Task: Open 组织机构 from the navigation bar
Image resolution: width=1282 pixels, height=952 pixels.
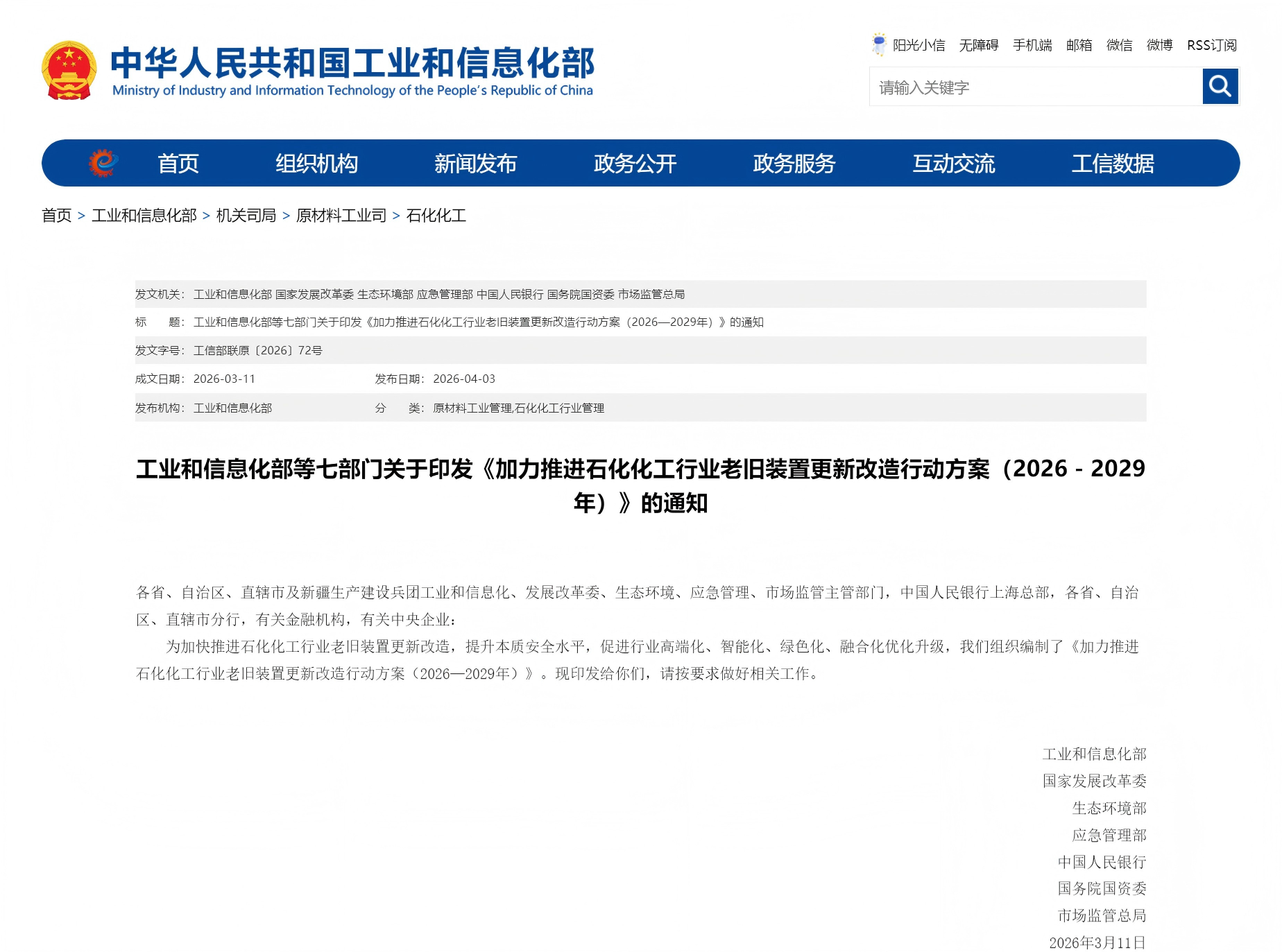Action: tap(317, 163)
